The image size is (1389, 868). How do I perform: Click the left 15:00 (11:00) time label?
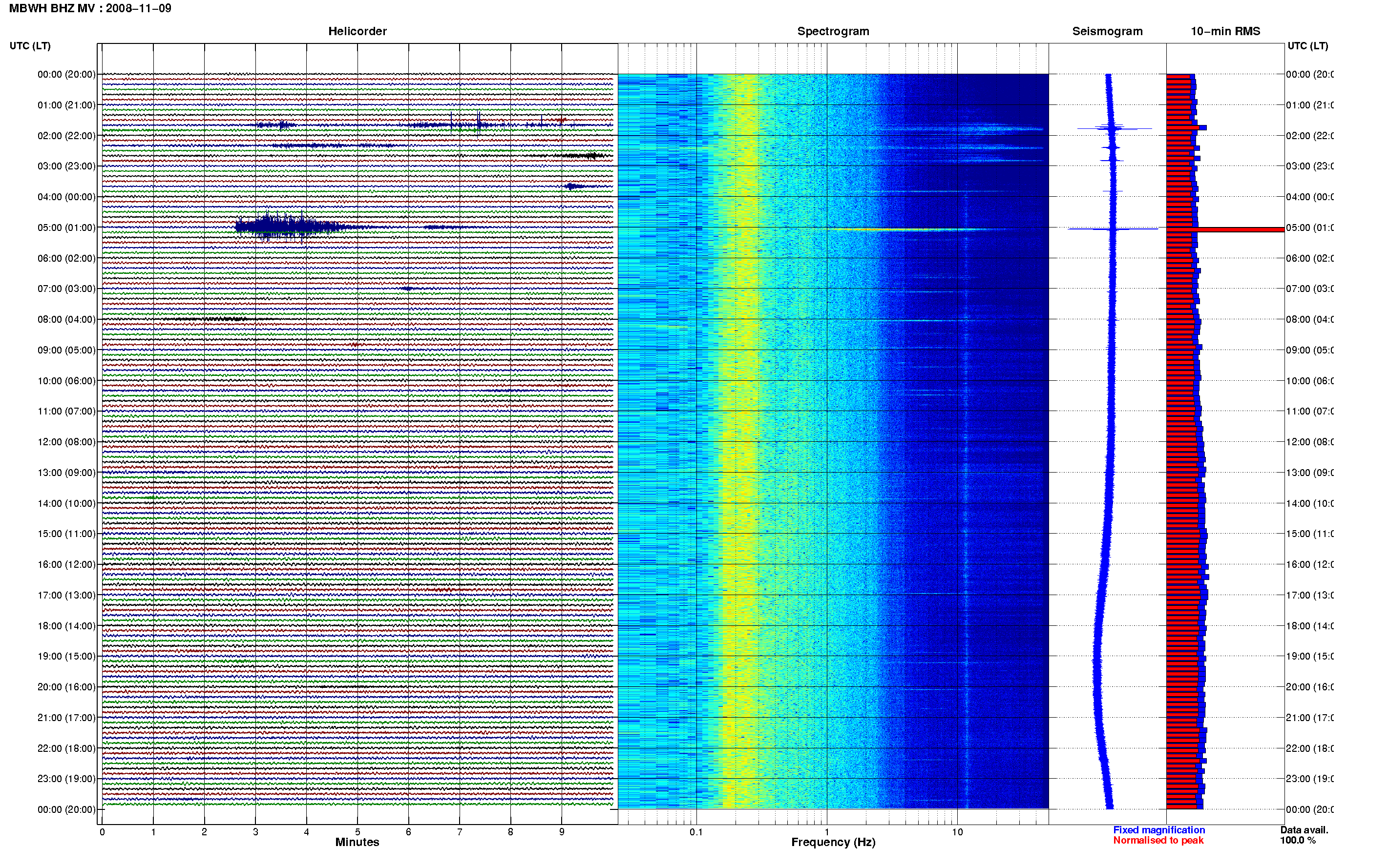[66, 534]
